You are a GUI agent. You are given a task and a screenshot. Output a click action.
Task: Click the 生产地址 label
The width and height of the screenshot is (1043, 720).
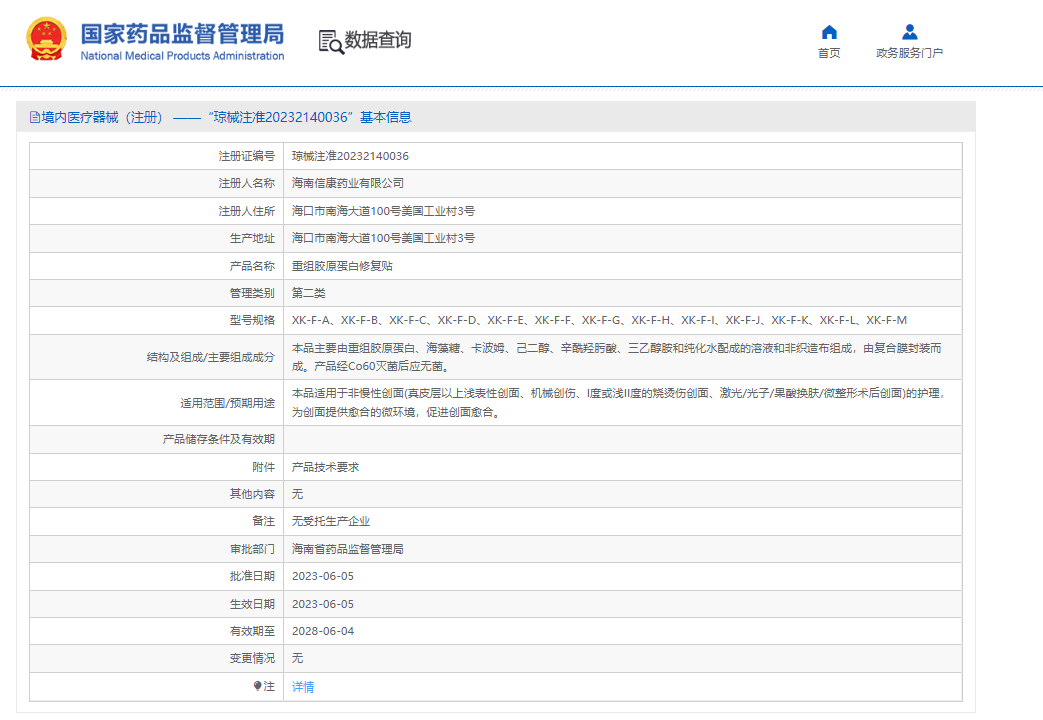tap(252, 238)
